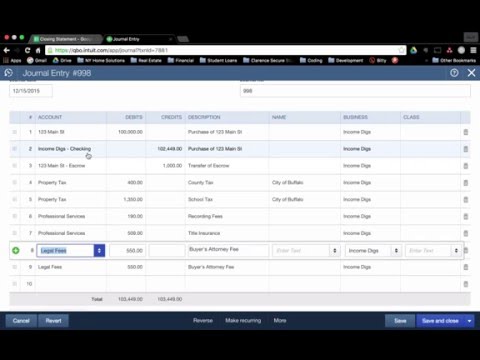Click the Buyer's Attorney Fee description field
Viewport: 480px width, 360px height.
coord(228,250)
